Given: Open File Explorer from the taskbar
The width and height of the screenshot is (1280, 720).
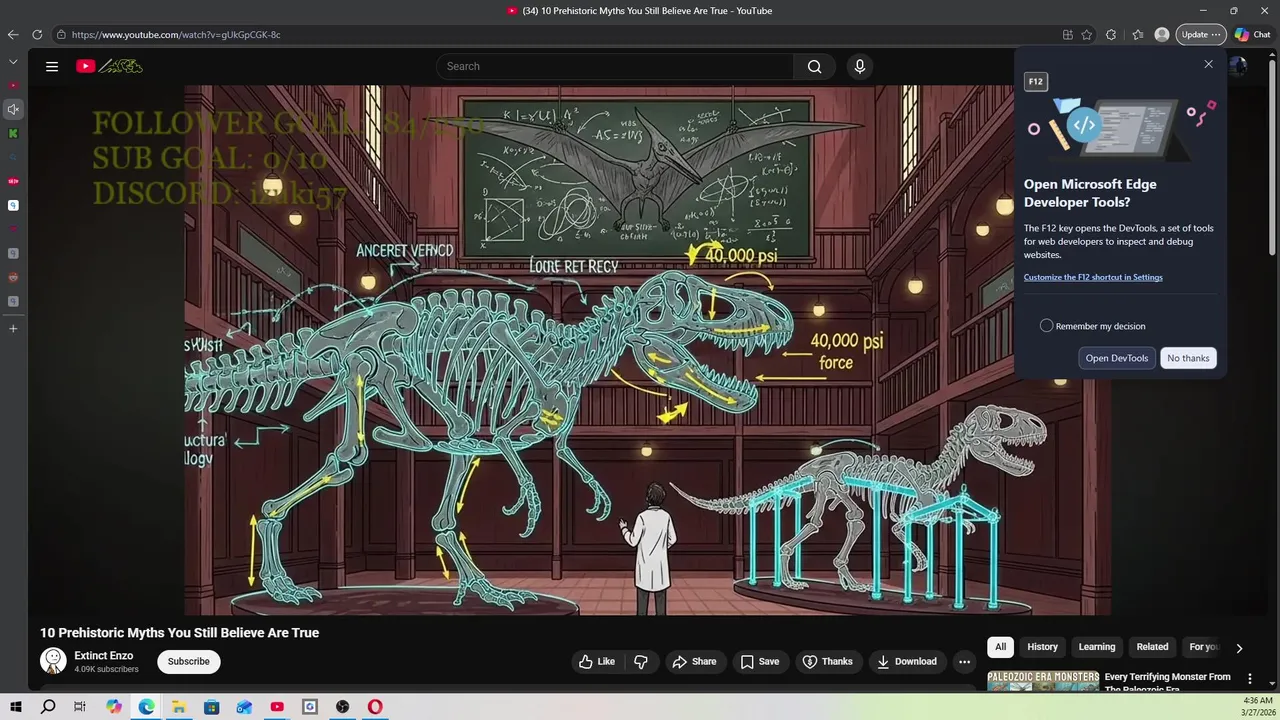Looking at the screenshot, I should click(x=179, y=707).
